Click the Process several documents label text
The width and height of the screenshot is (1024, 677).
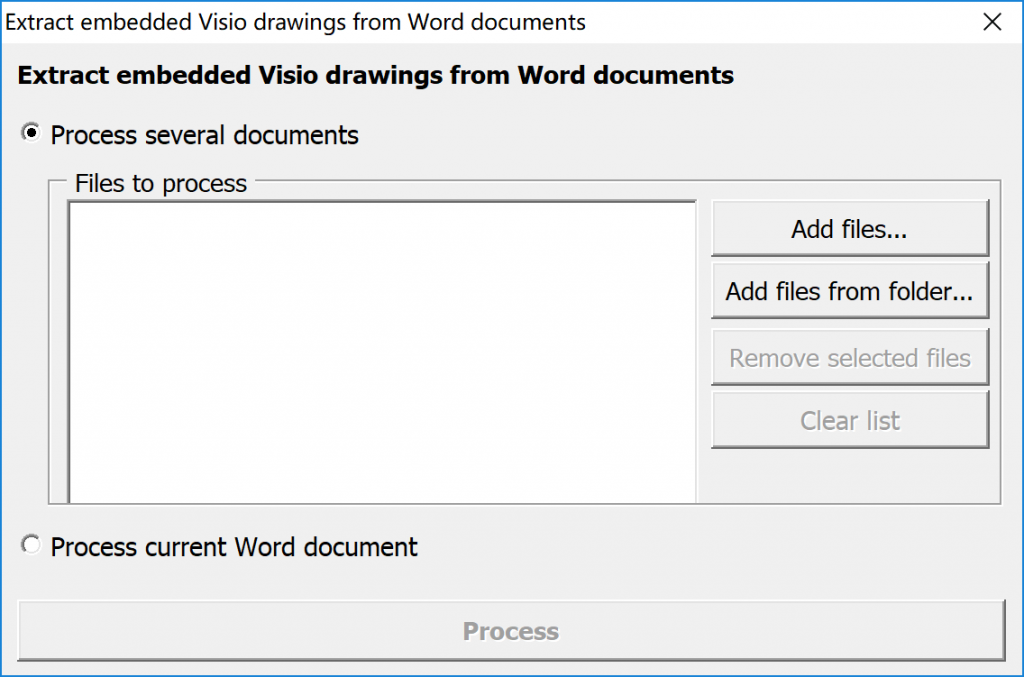coord(204,135)
